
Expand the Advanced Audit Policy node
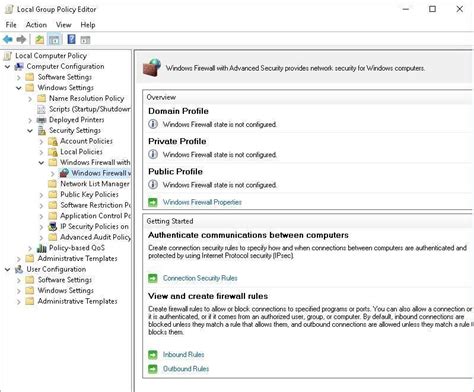click(x=41, y=238)
